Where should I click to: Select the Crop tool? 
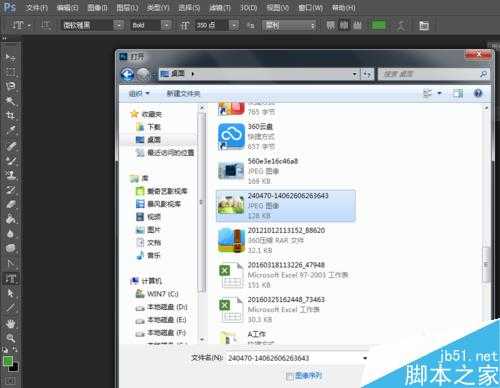pyautogui.click(x=10, y=115)
